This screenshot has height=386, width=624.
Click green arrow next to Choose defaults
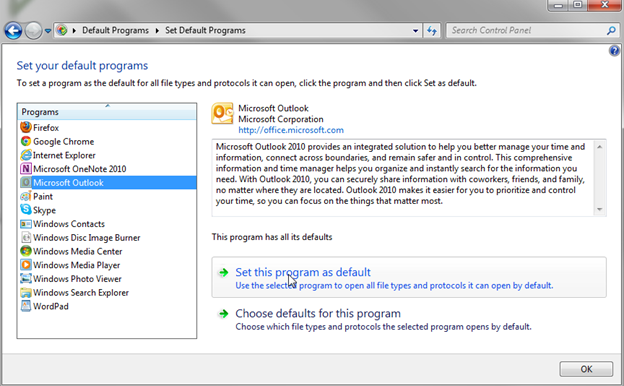(x=223, y=314)
